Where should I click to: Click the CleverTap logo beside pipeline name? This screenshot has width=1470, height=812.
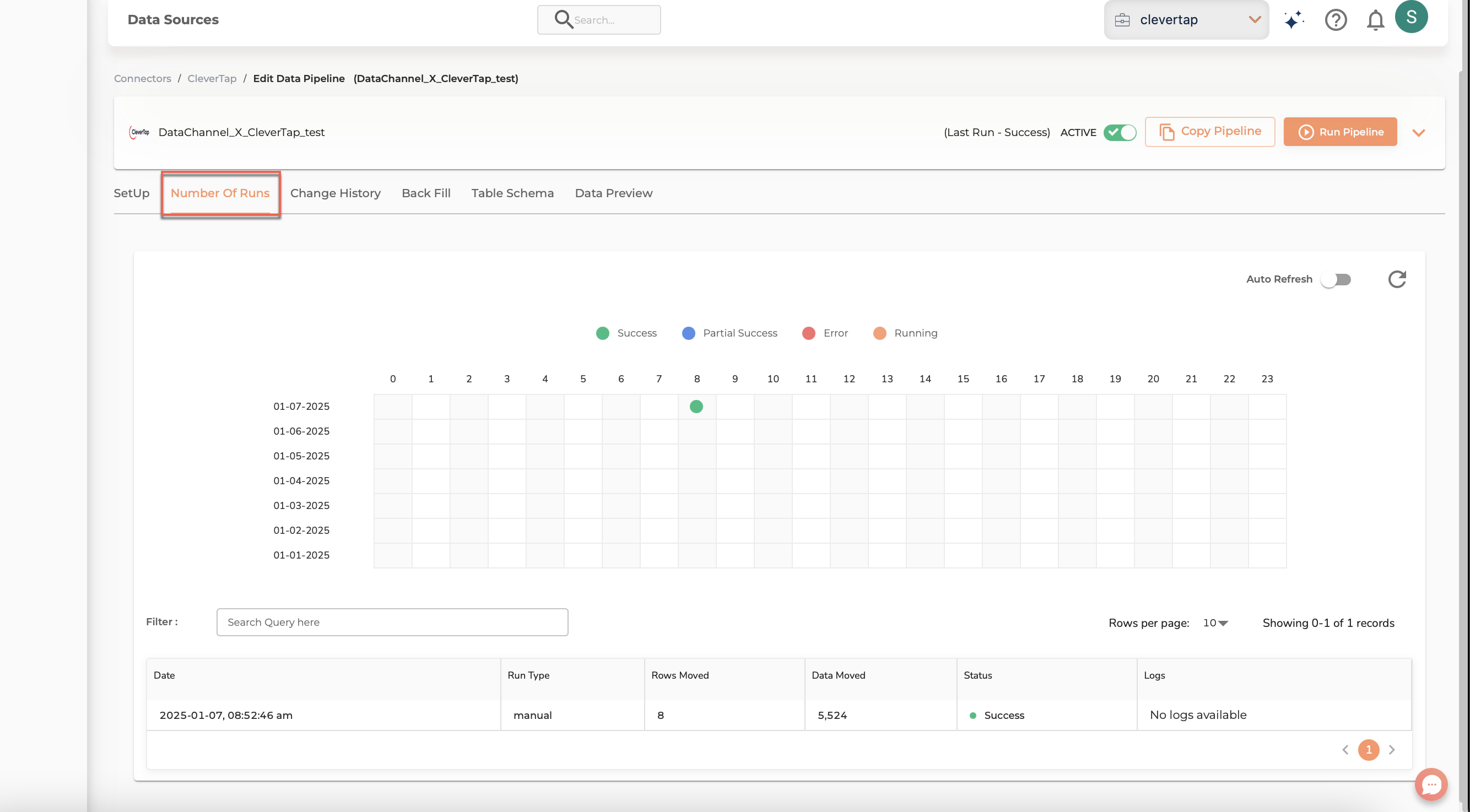coord(139,132)
